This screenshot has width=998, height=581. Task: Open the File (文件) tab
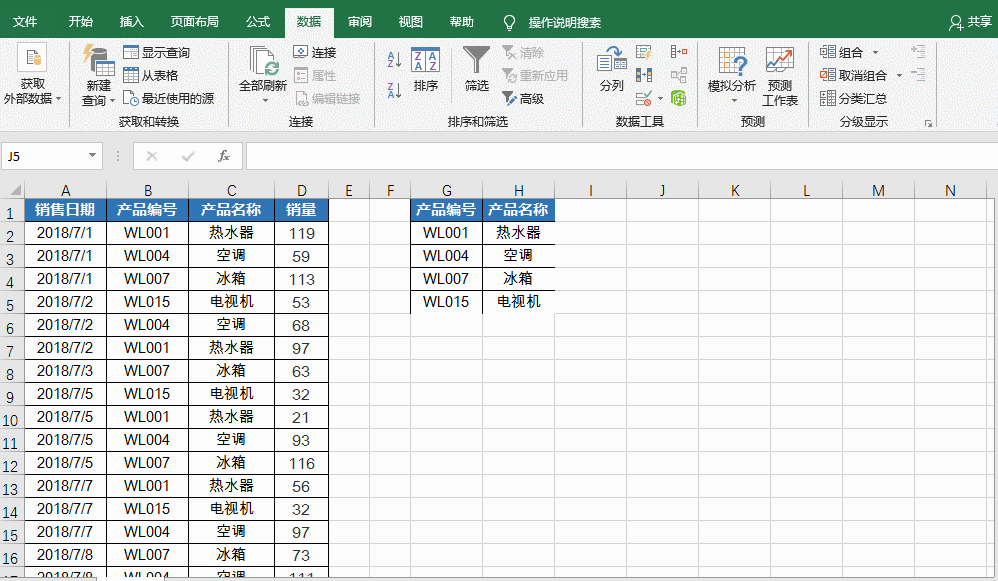[25, 22]
